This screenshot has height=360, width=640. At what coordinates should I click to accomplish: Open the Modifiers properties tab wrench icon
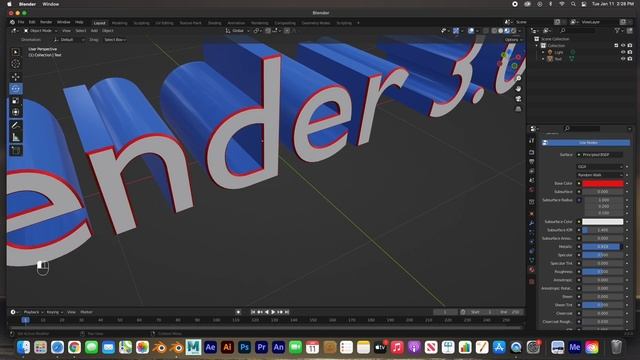[x=531, y=223]
